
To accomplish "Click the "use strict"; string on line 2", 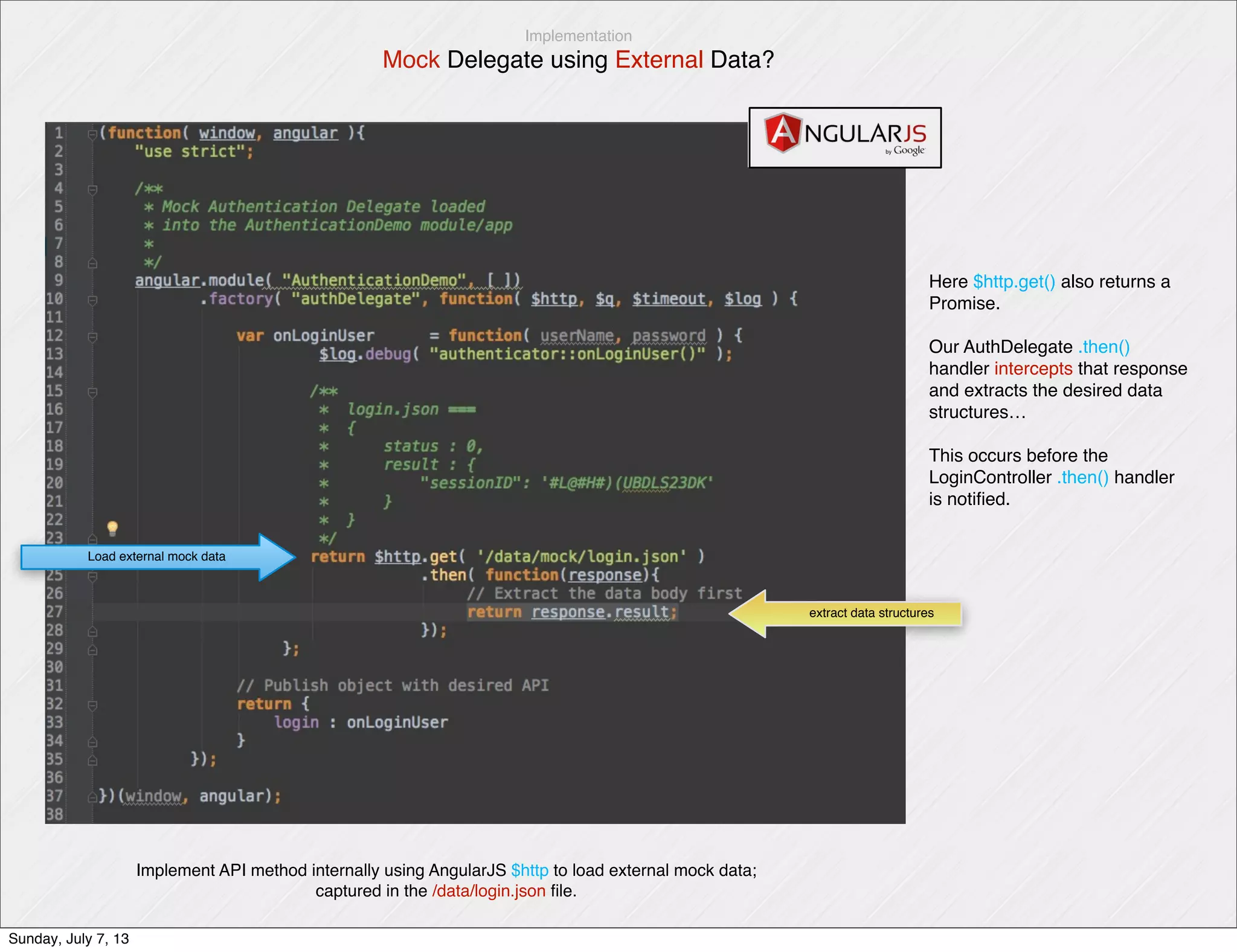I will coord(194,152).
